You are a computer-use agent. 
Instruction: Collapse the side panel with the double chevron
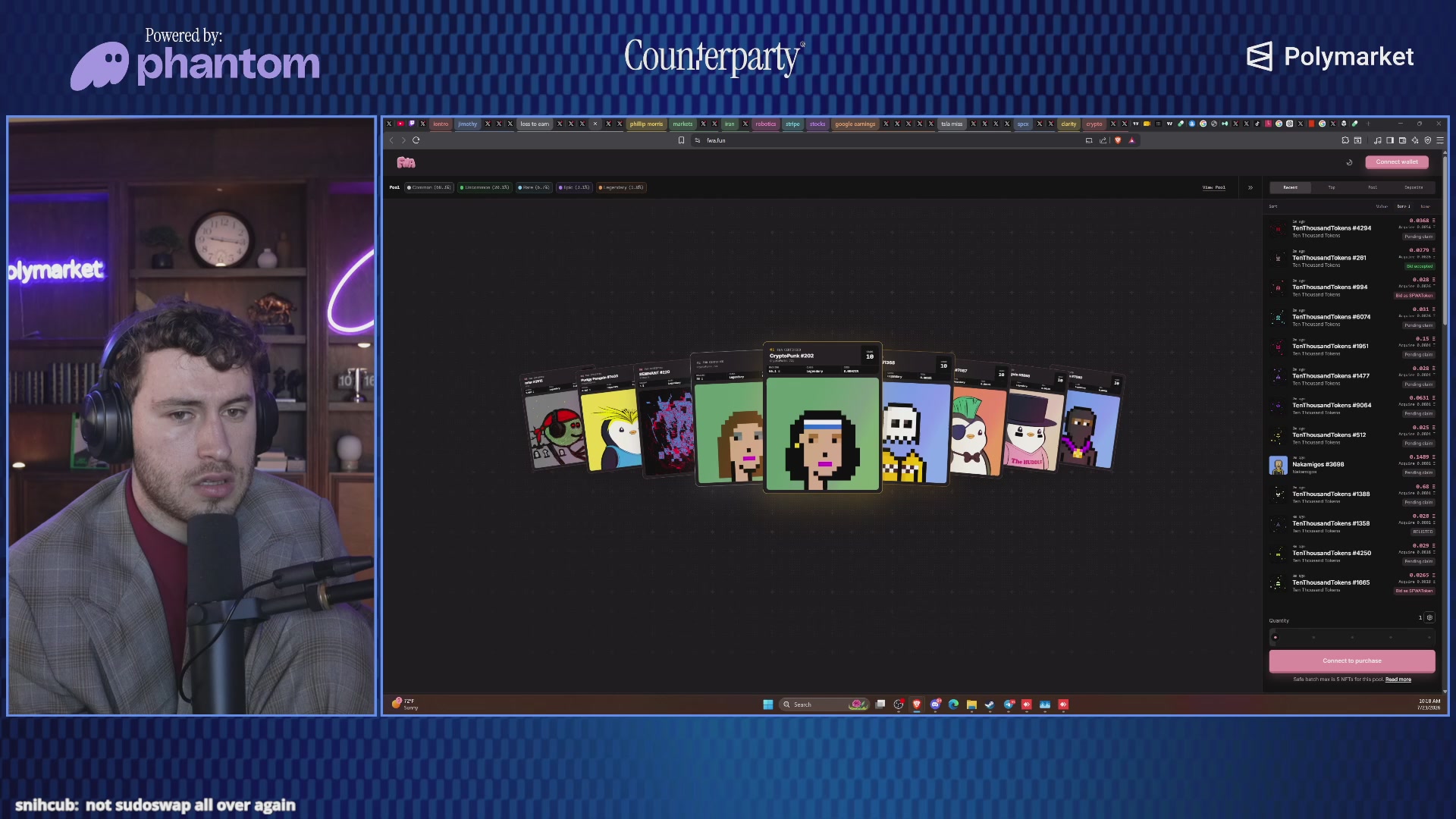coord(1250,187)
